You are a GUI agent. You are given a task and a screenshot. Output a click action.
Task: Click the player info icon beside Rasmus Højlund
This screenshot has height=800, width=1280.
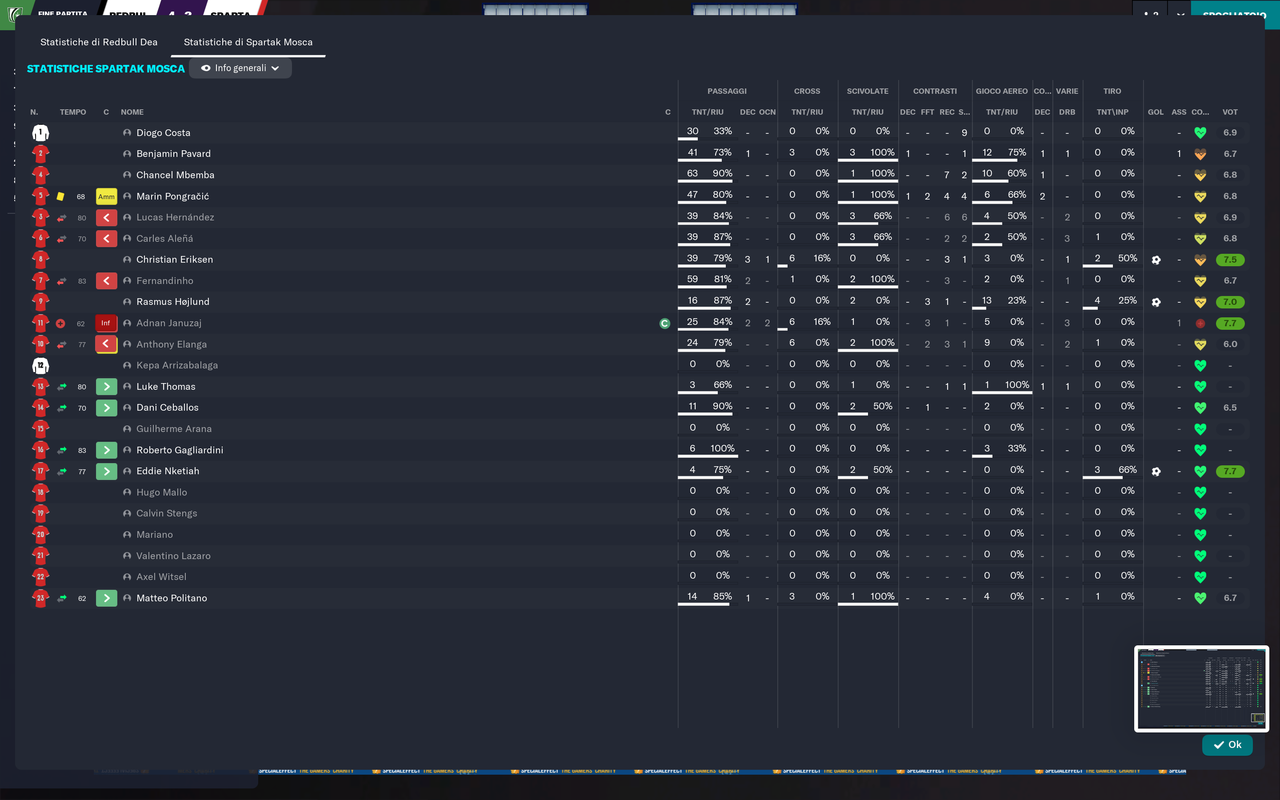click(127, 302)
